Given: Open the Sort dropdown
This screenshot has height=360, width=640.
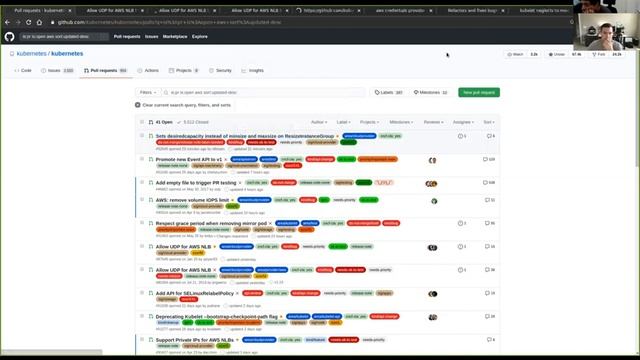Looking at the screenshot, I should pyautogui.click(x=489, y=122).
